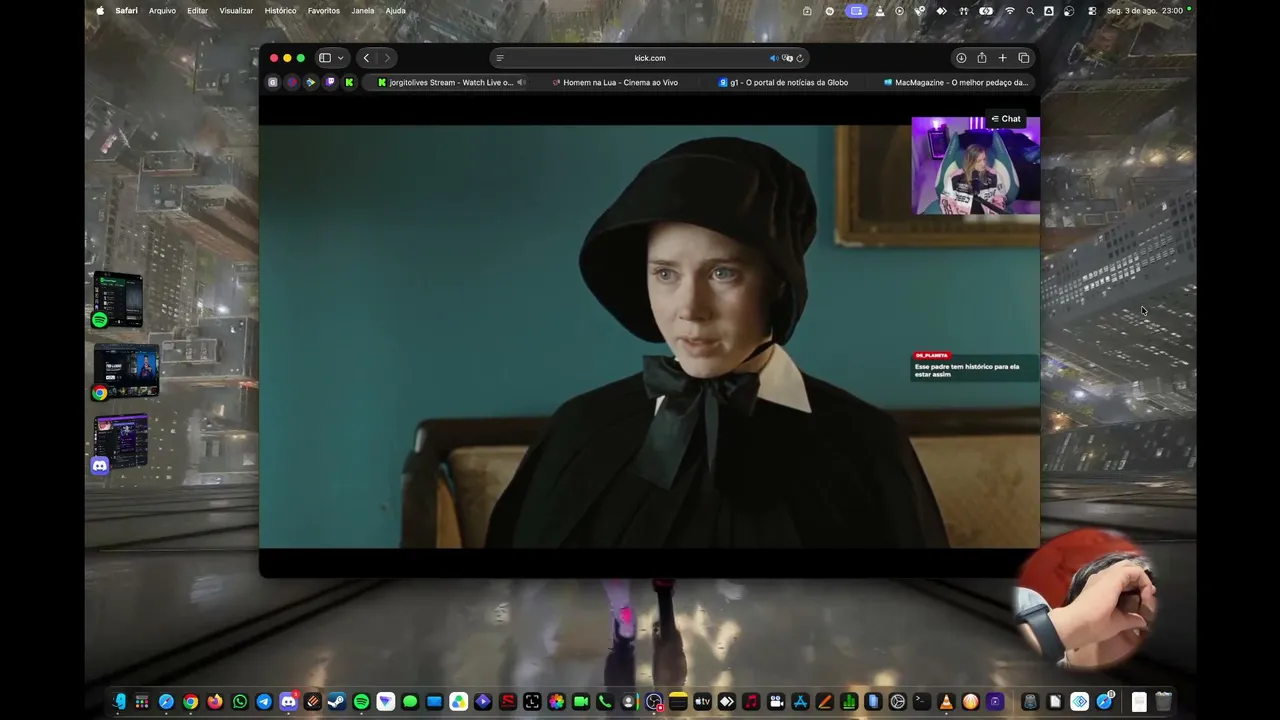
Task: Open the last pinned Kick tab
Action: [349, 83]
